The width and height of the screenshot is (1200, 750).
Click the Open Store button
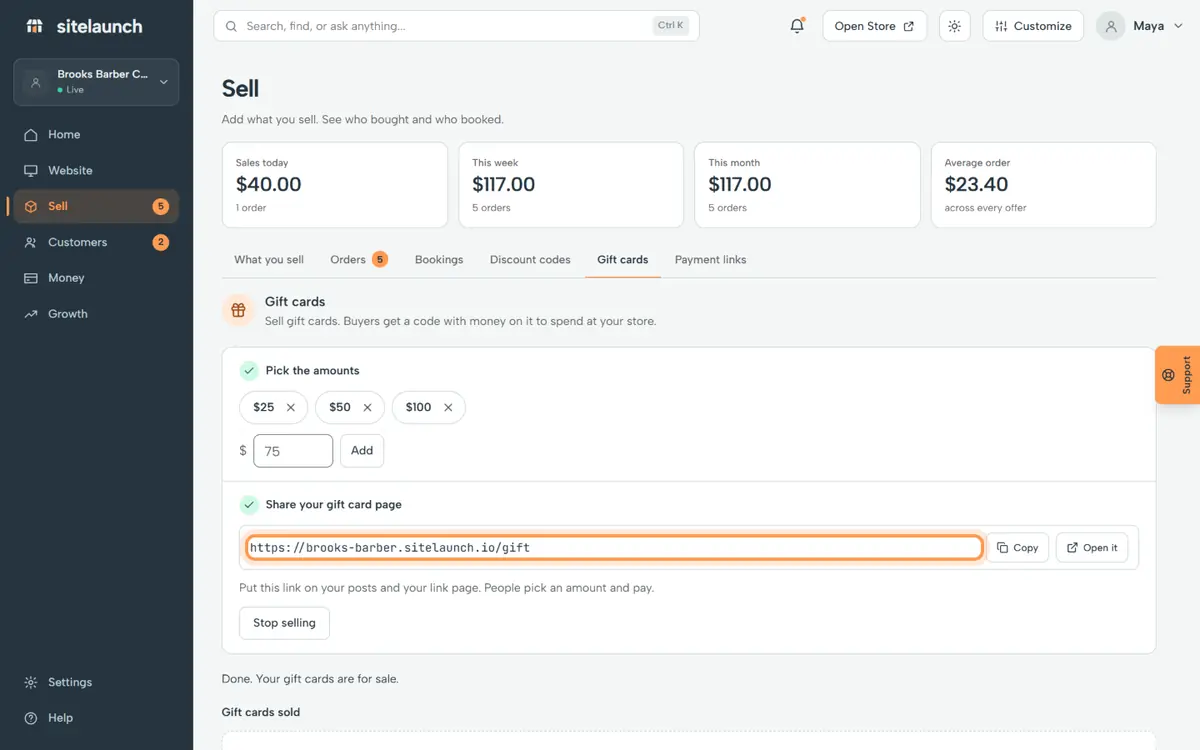click(875, 26)
